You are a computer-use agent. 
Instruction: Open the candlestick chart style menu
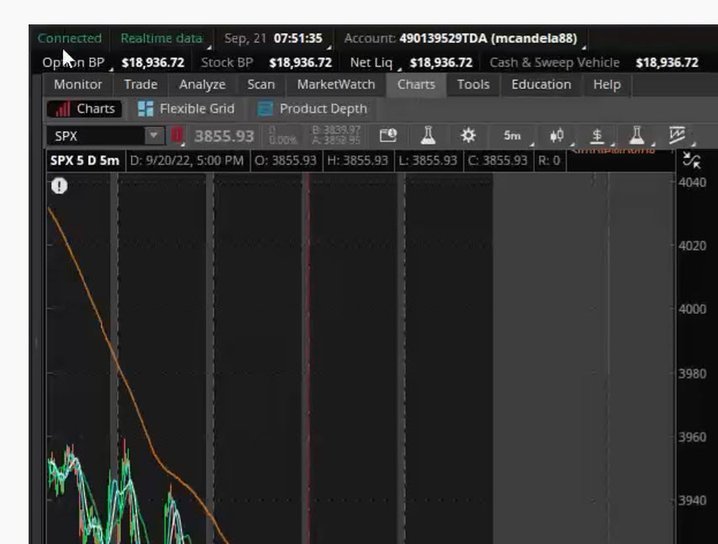click(x=557, y=136)
